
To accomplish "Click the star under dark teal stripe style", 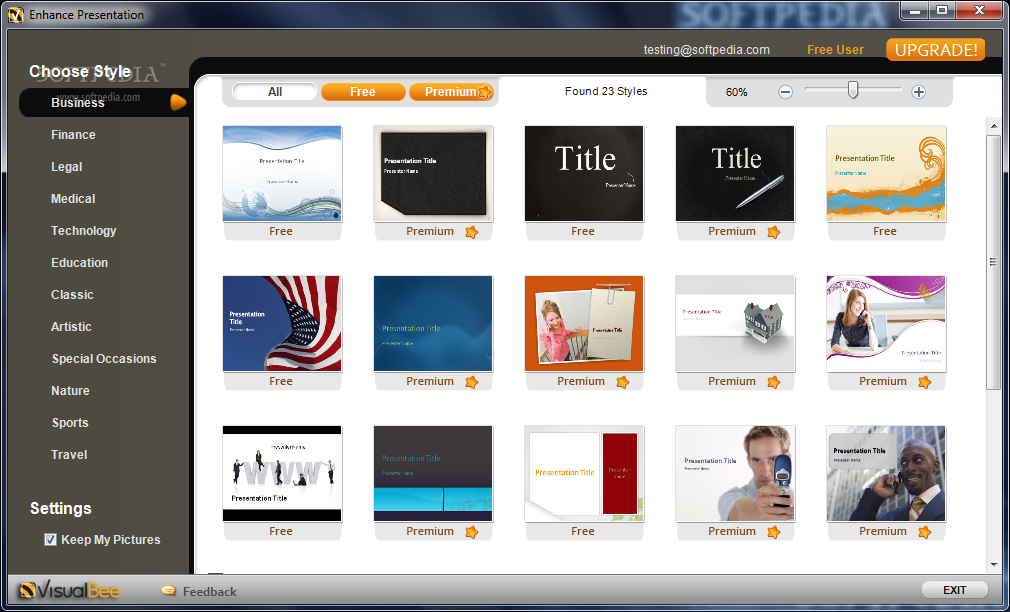I will [x=472, y=532].
